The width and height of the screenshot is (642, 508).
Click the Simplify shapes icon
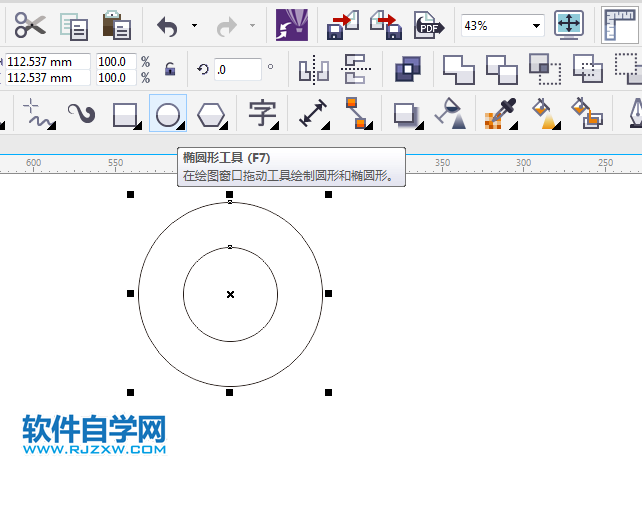point(588,69)
